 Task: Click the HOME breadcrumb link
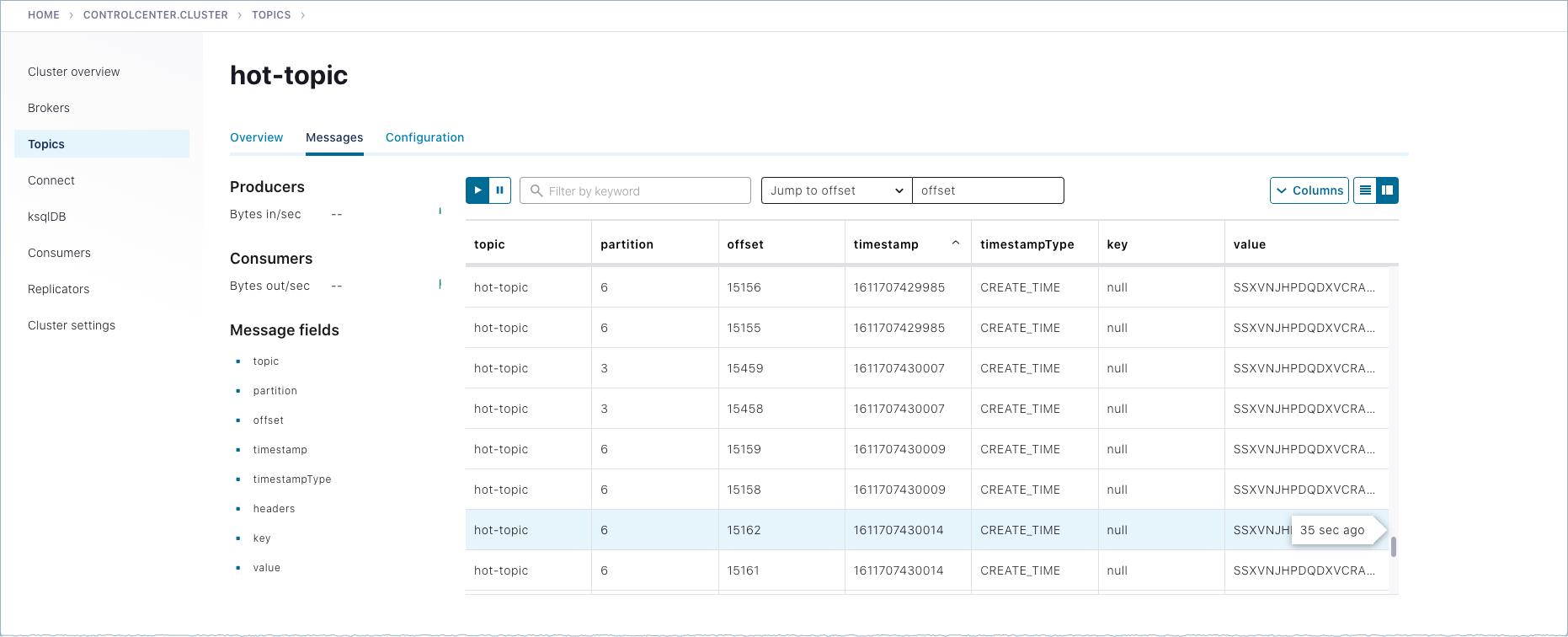[x=44, y=15]
